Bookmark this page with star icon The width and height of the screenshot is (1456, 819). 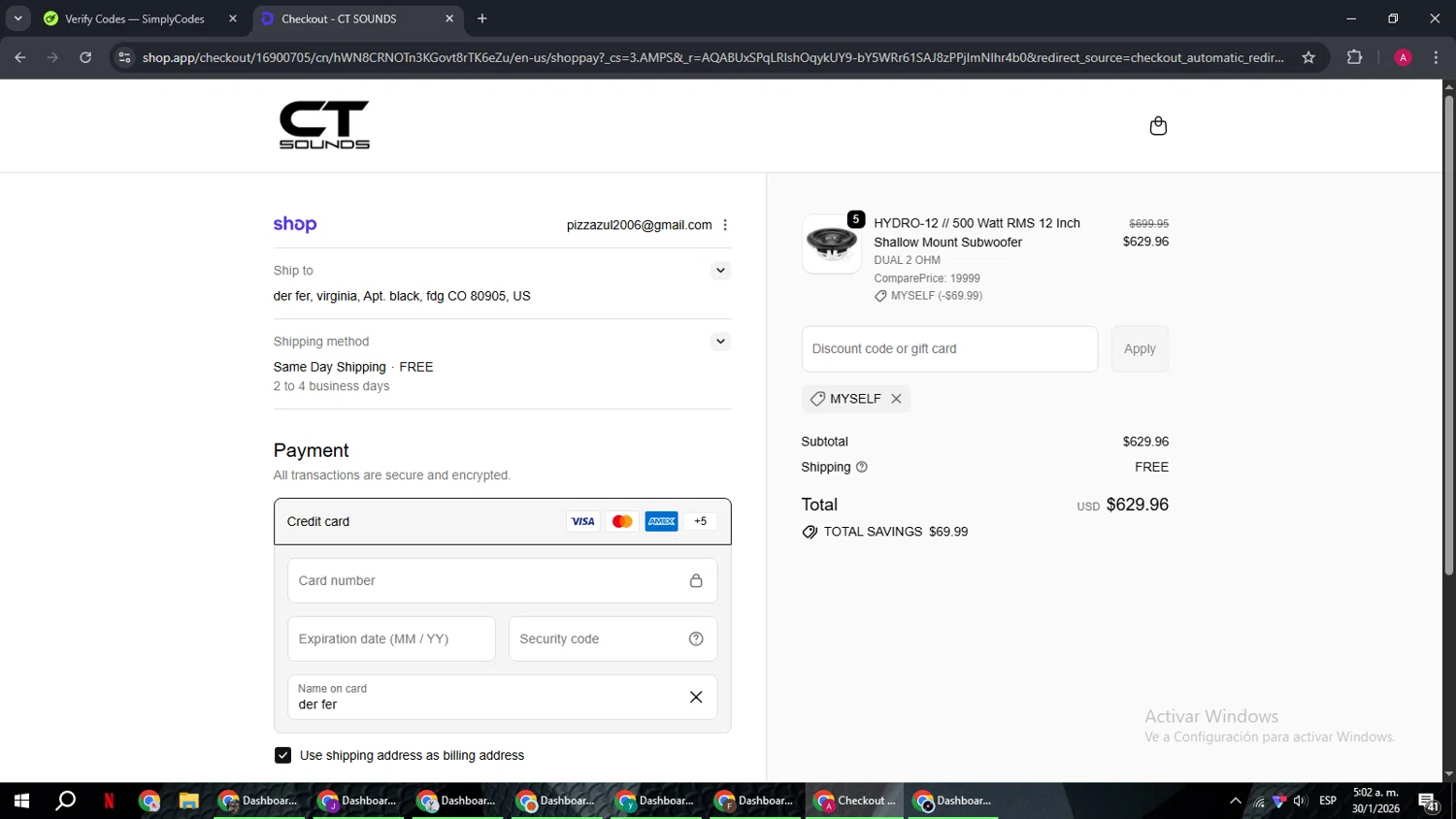point(1308,57)
